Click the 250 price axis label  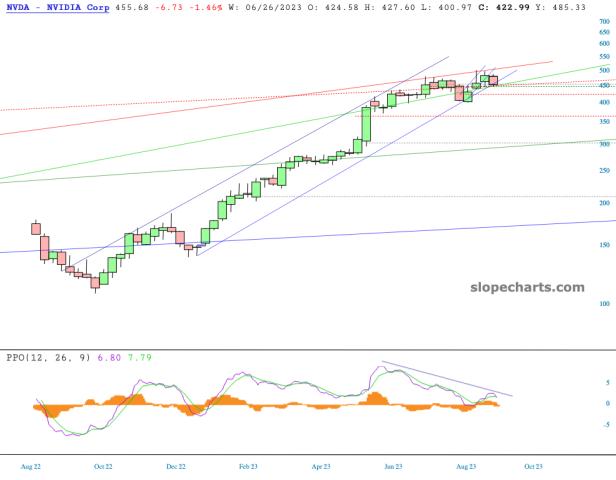tap(604, 170)
